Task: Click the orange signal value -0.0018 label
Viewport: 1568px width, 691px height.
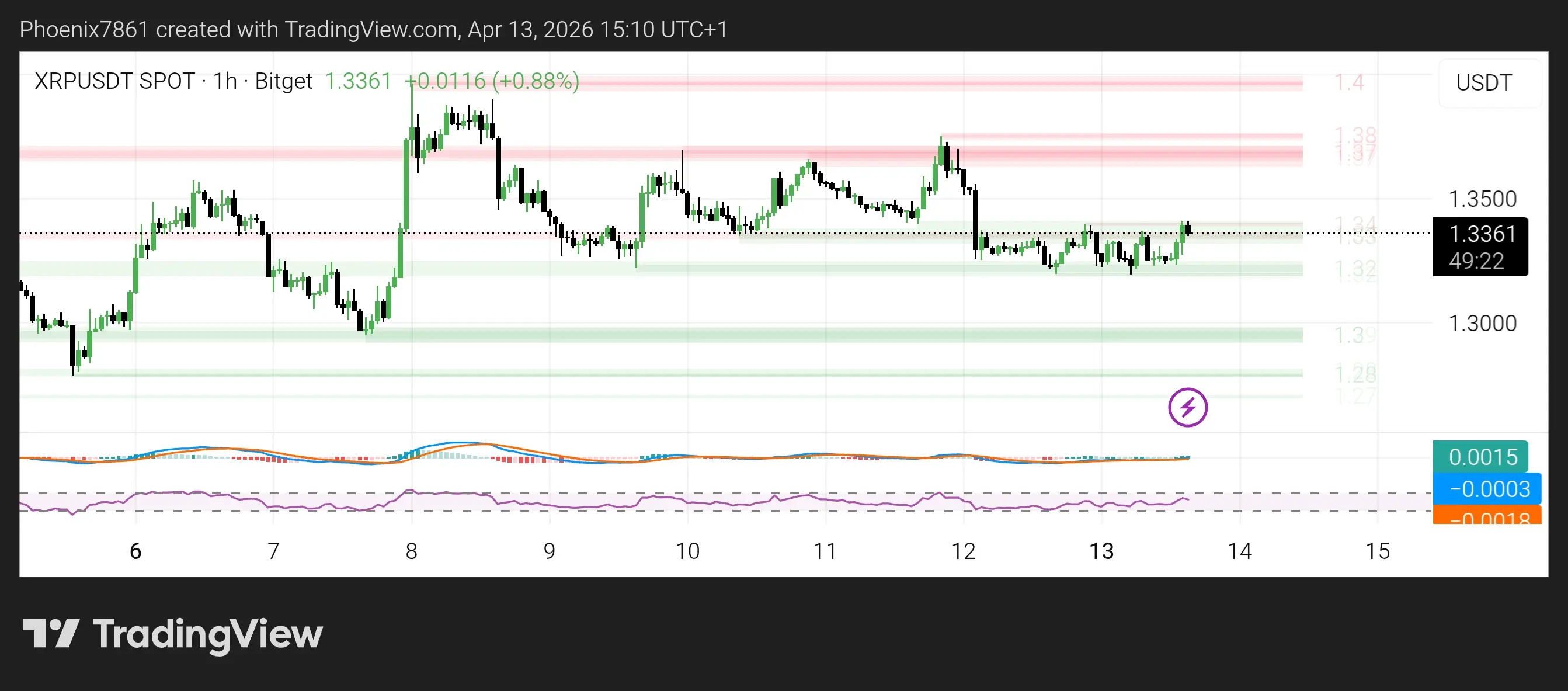Action: pyautogui.click(x=1487, y=517)
